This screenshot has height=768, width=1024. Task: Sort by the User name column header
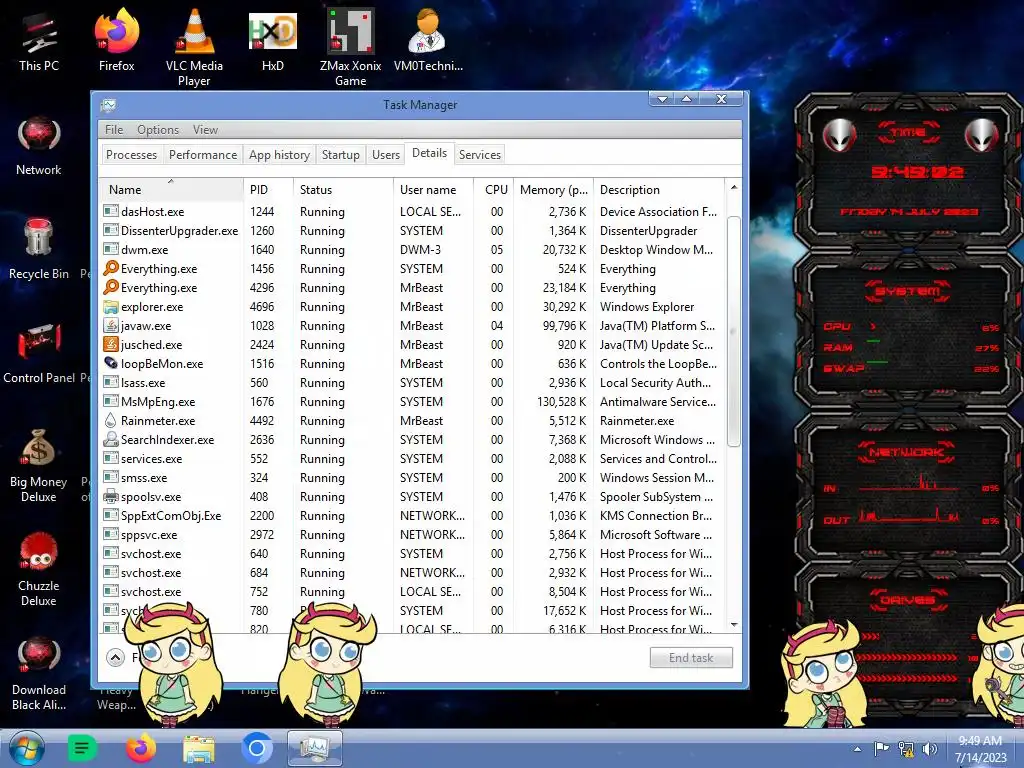click(434, 189)
